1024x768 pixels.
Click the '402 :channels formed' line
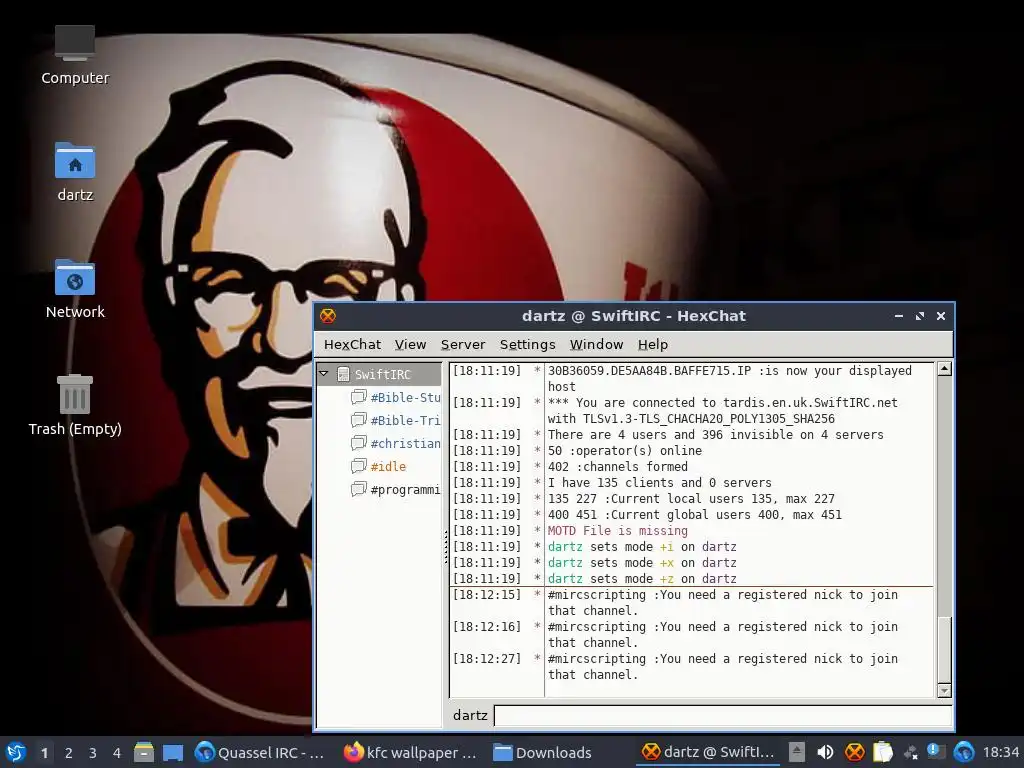617,467
